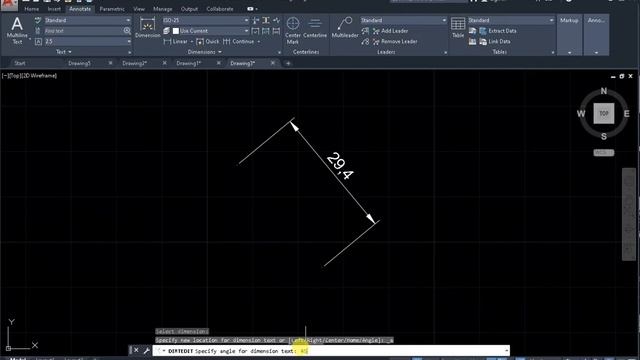Click the Link Data tool
Screen dimensions: 640x360
pos(495,41)
